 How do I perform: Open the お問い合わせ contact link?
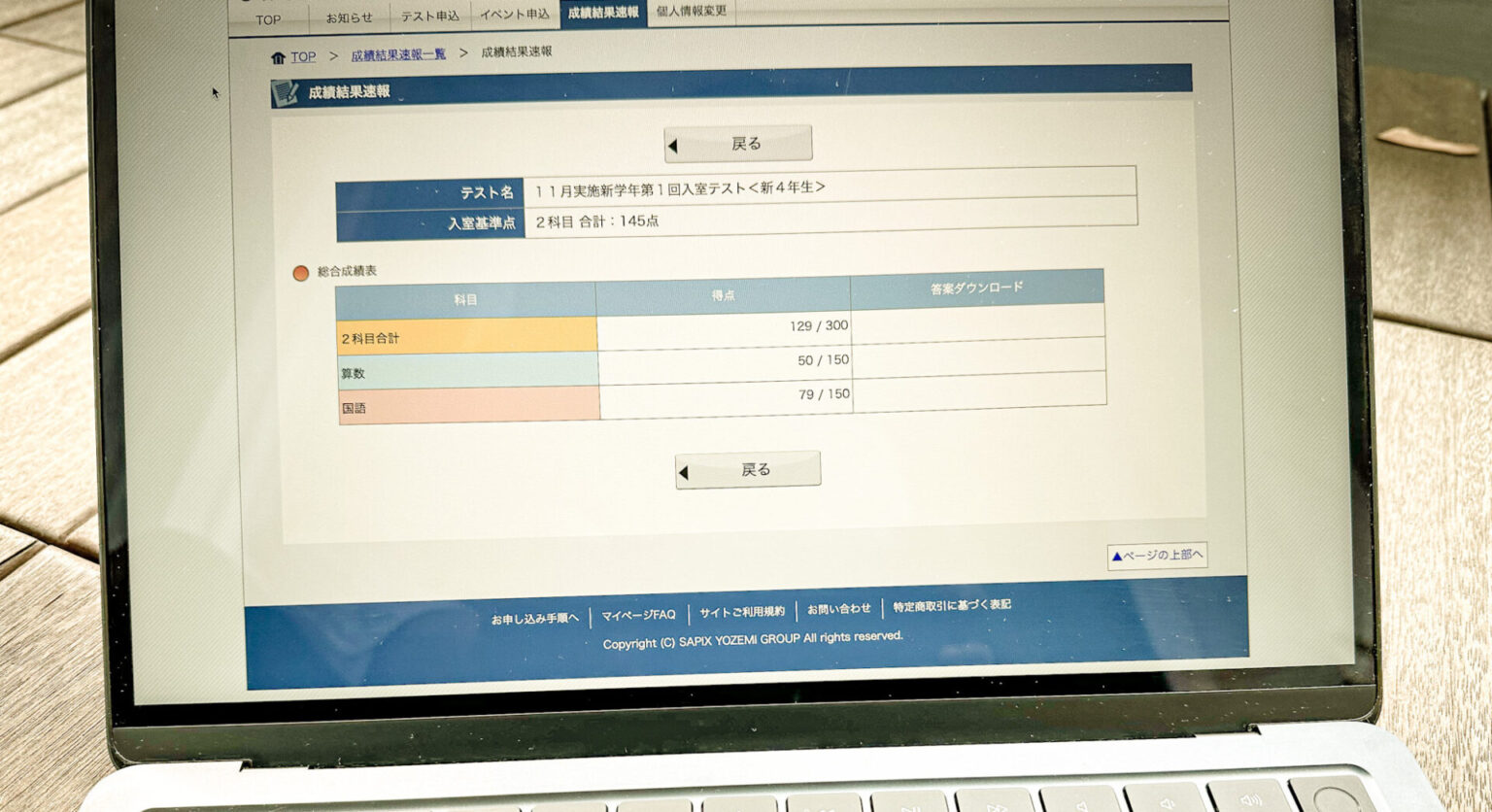840,609
